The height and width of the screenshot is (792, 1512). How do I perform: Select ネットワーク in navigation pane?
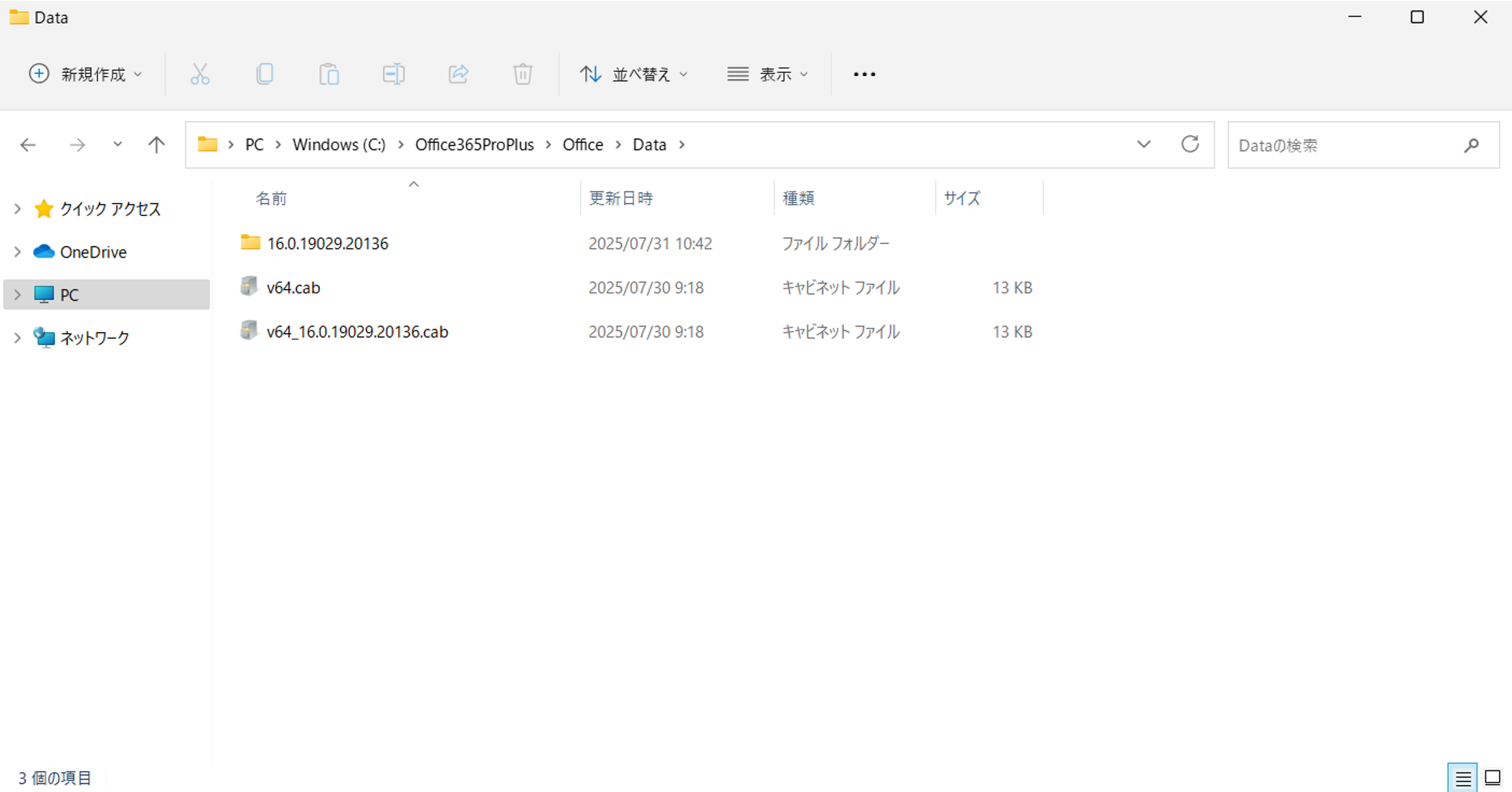[95, 338]
